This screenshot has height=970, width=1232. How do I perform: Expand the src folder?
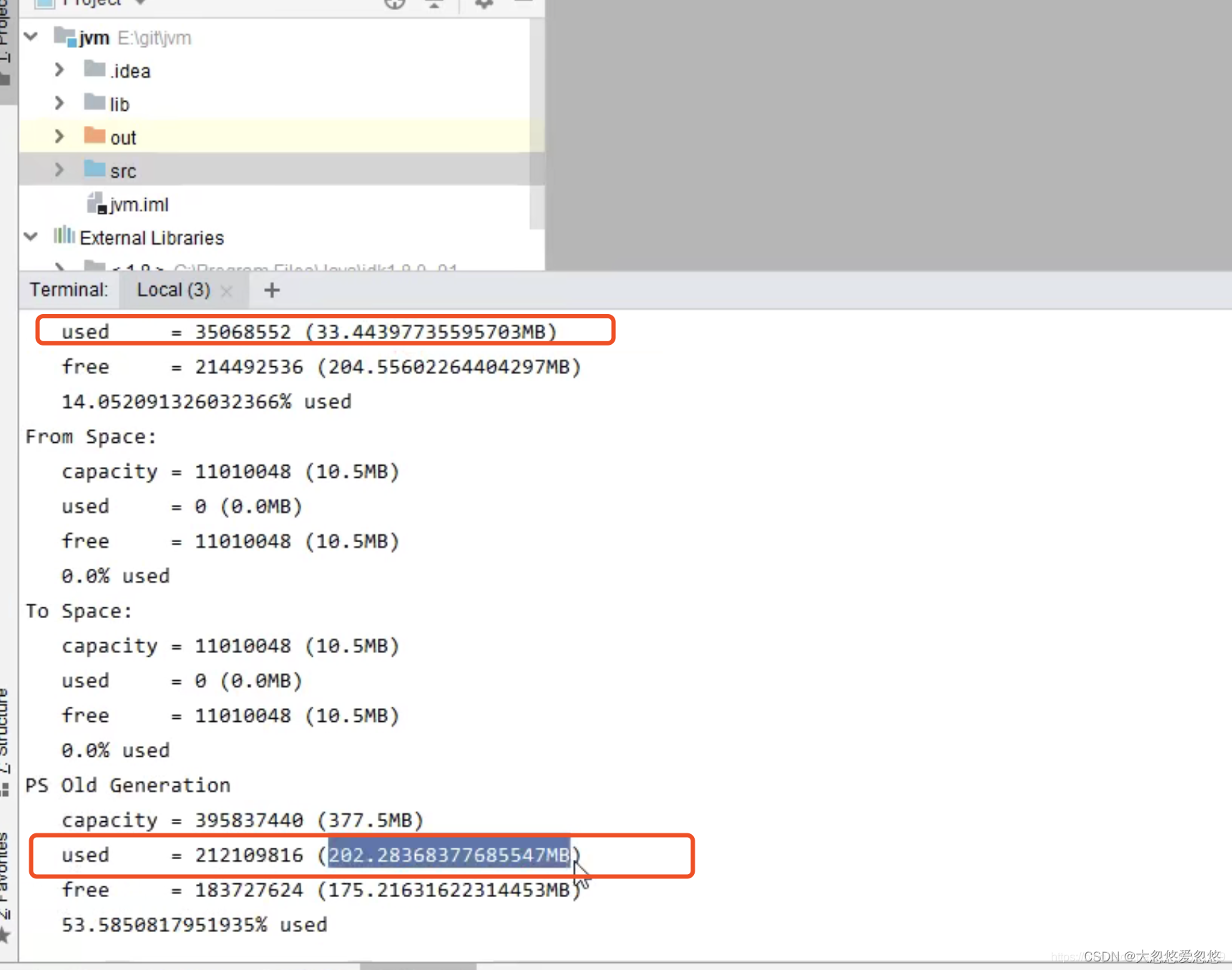pos(59,170)
